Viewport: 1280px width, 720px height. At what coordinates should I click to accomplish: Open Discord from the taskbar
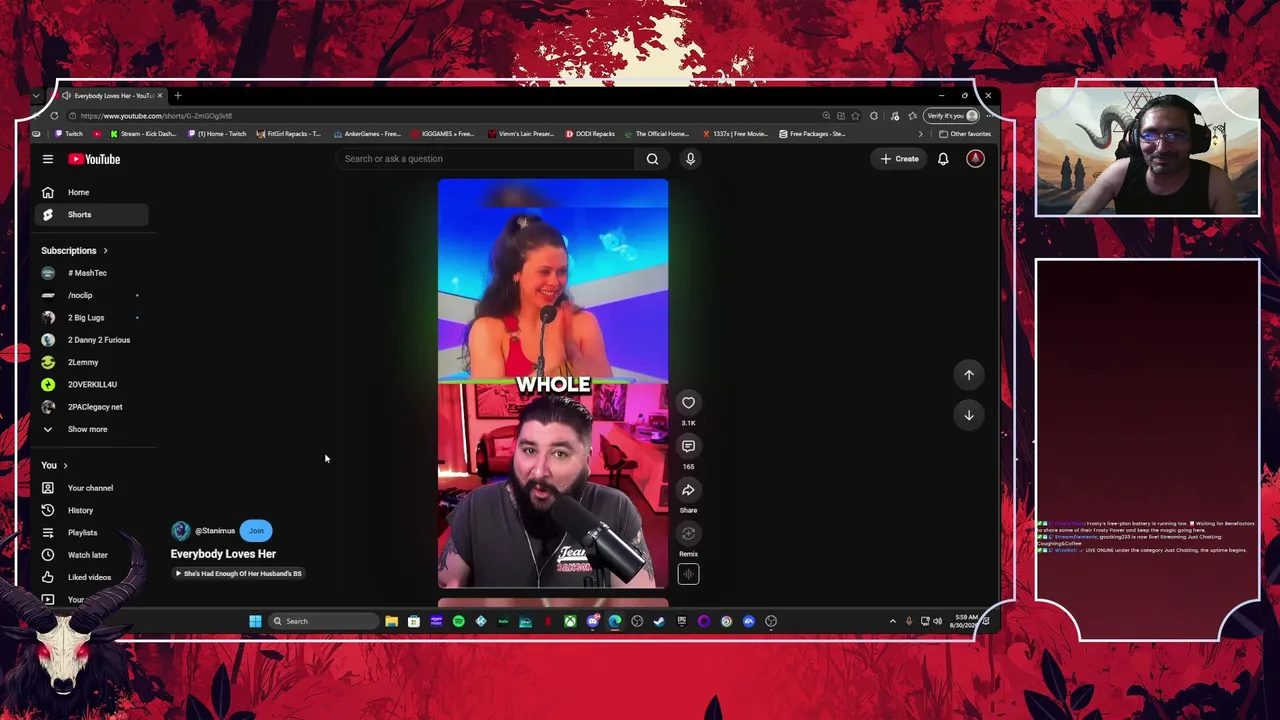593,621
